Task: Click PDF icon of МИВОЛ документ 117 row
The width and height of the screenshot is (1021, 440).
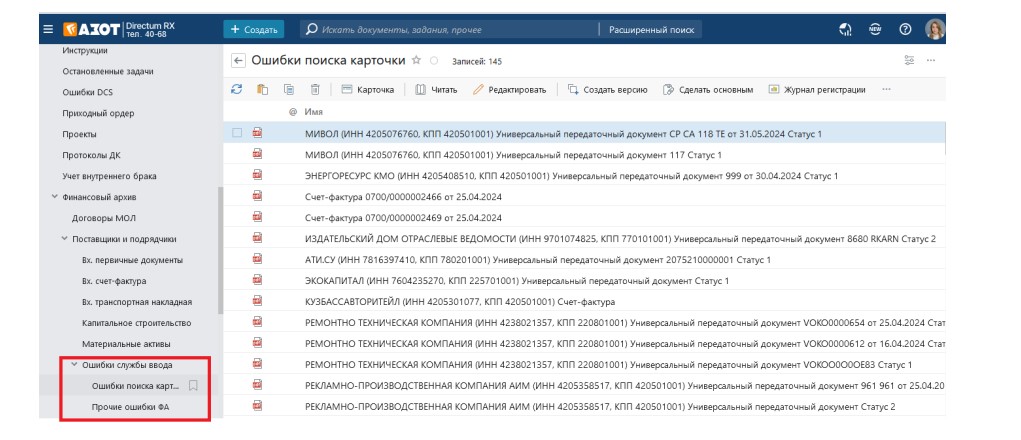Action: click(x=258, y=154)
